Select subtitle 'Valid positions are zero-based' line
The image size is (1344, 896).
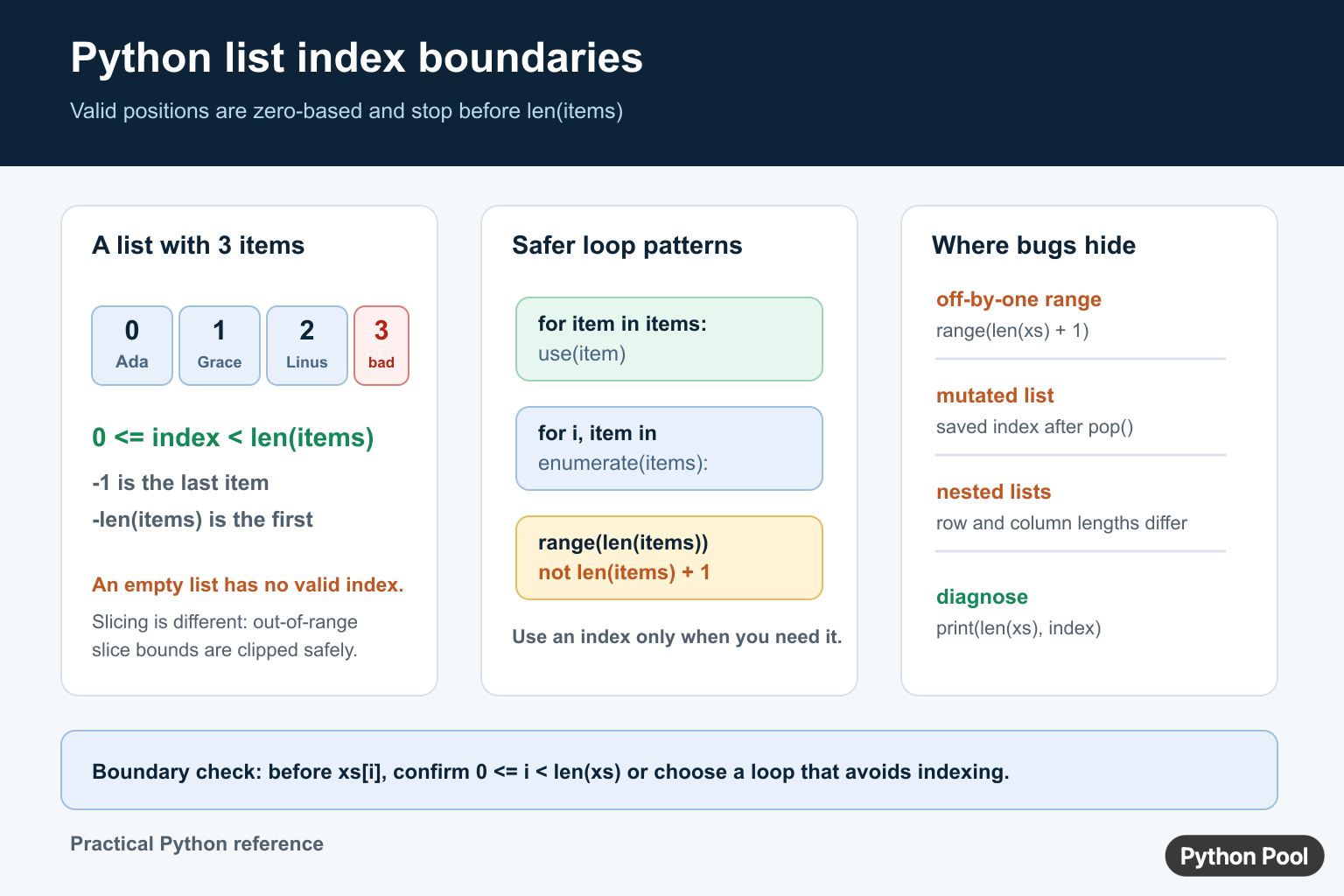pyautogui.click(x=346, y=111)
